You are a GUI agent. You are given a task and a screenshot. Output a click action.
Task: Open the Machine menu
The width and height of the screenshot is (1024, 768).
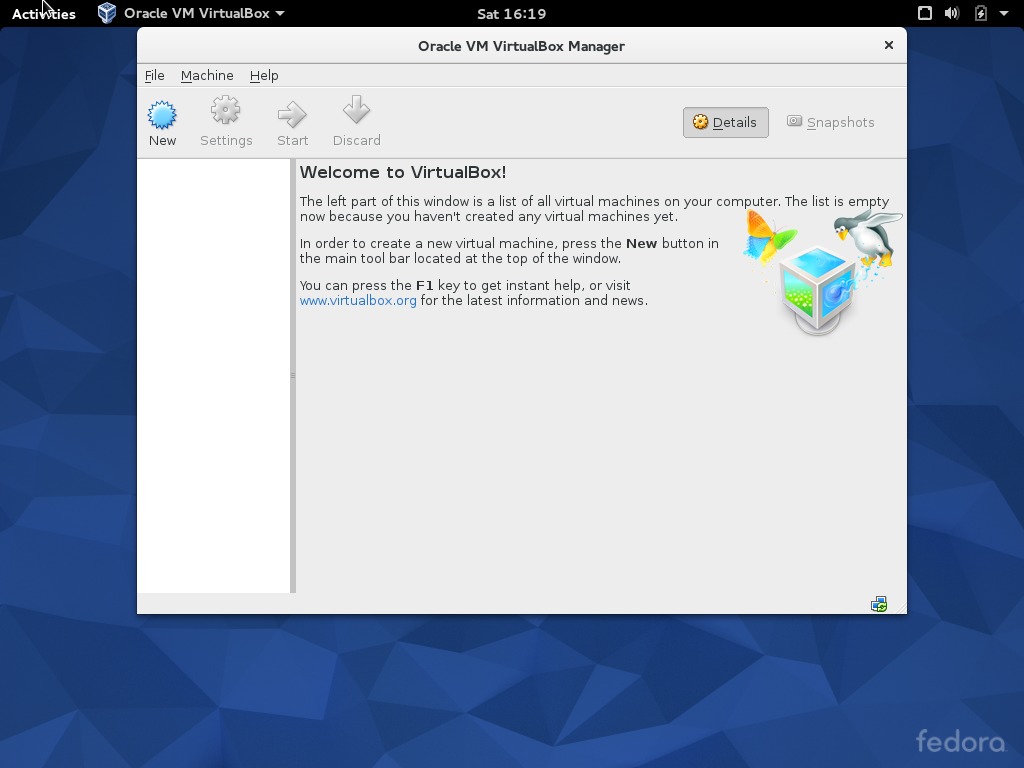[x=207, y=75]
